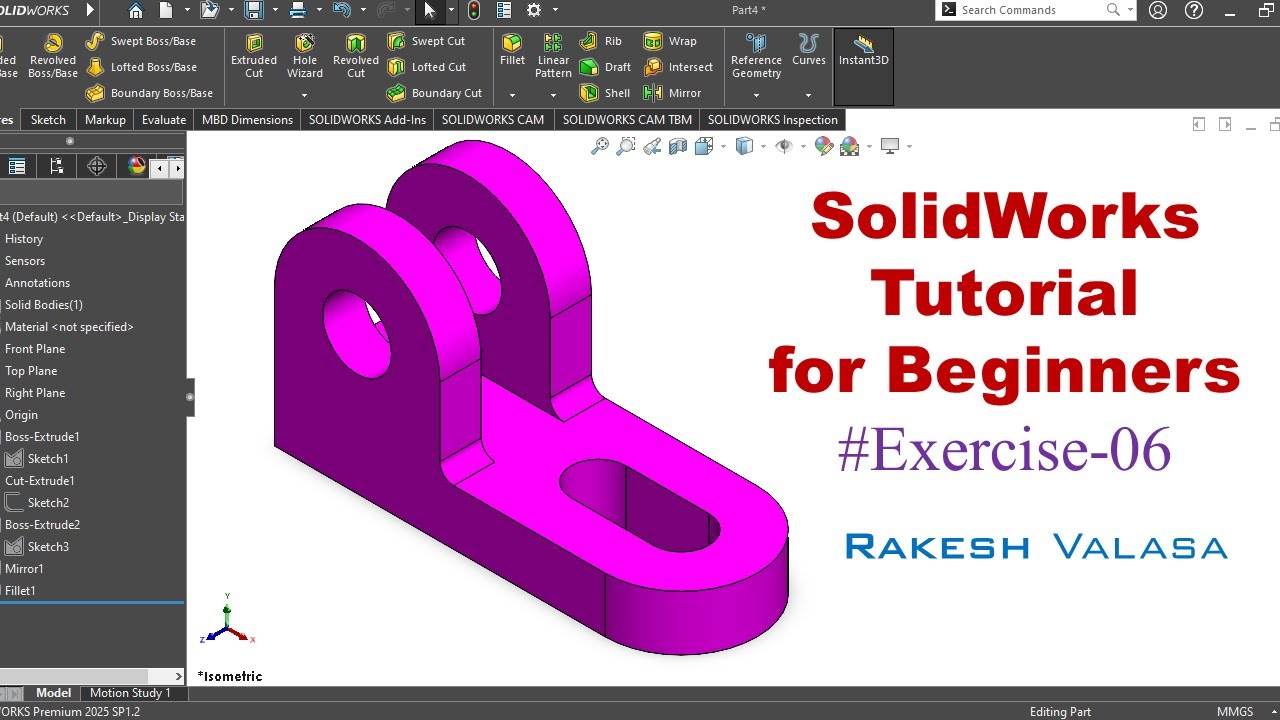This screenshot has width=1280, height=720.
Task: Select the Boundary Cut tool
Action: 435,93
